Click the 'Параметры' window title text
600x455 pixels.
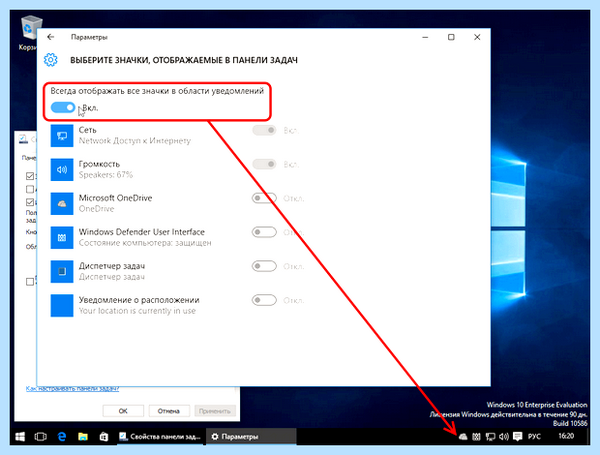point(89,37)
